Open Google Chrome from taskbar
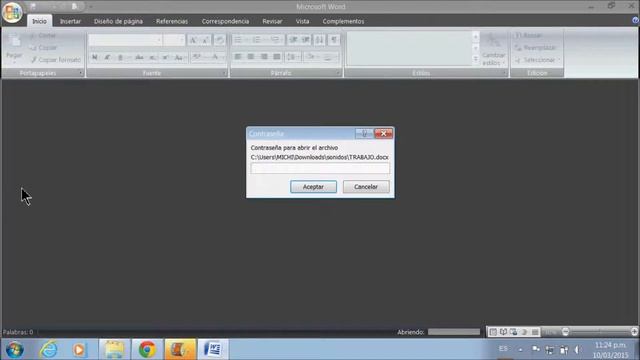This screenshot has width=640, height=360. 147,349
